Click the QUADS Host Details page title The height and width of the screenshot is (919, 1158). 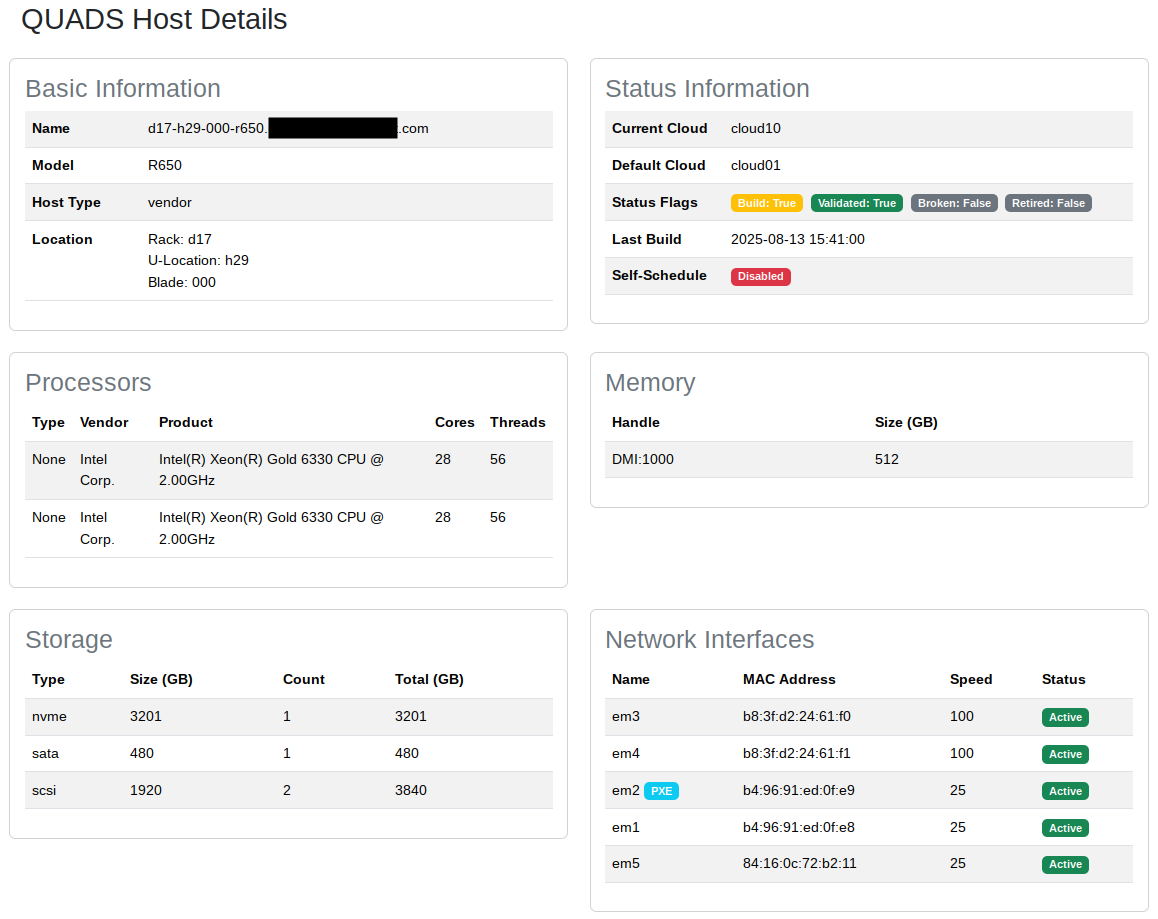pos(154,19)
